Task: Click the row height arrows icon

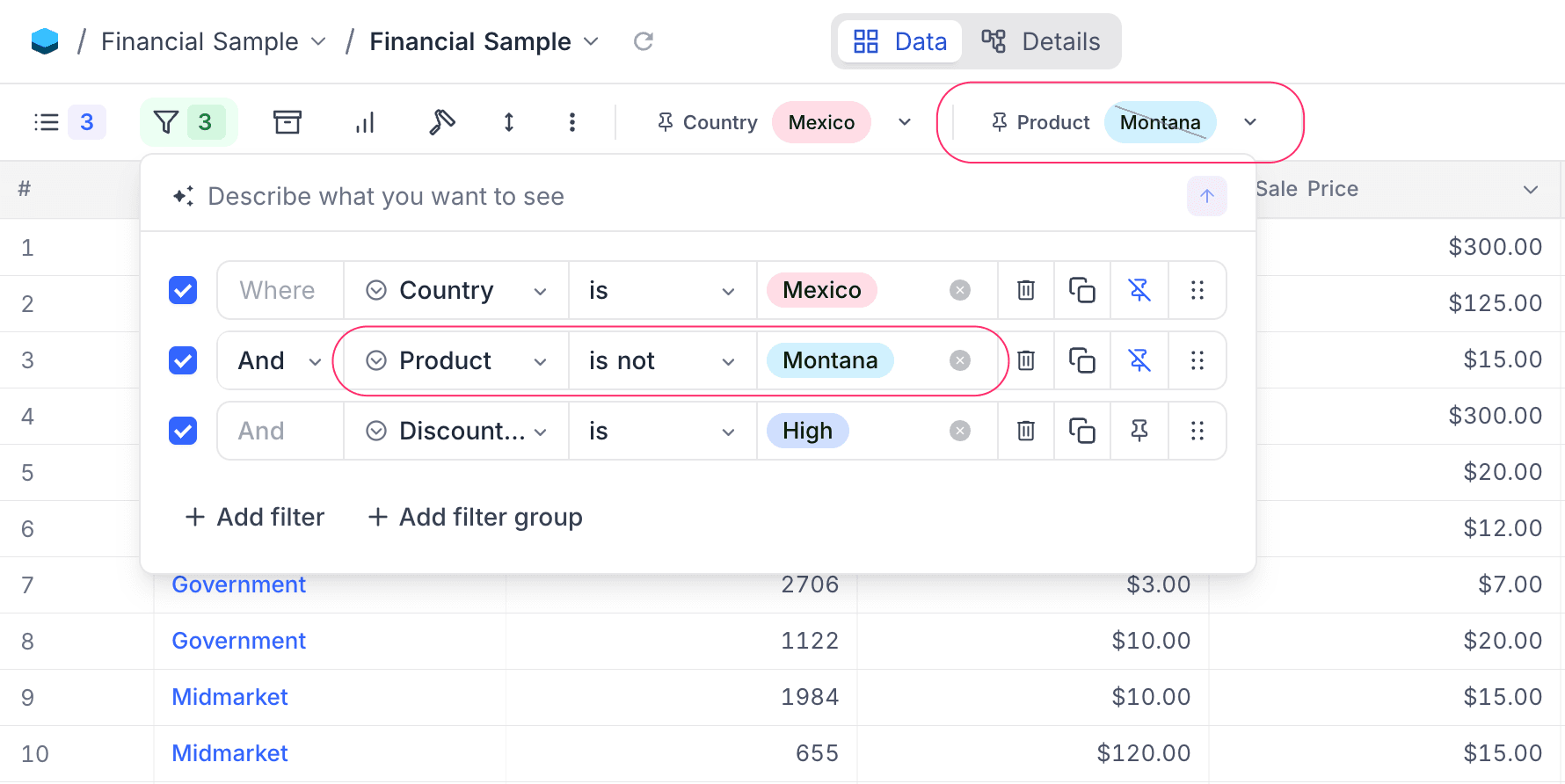Action: pyautogui.click(x=508, y=122)
